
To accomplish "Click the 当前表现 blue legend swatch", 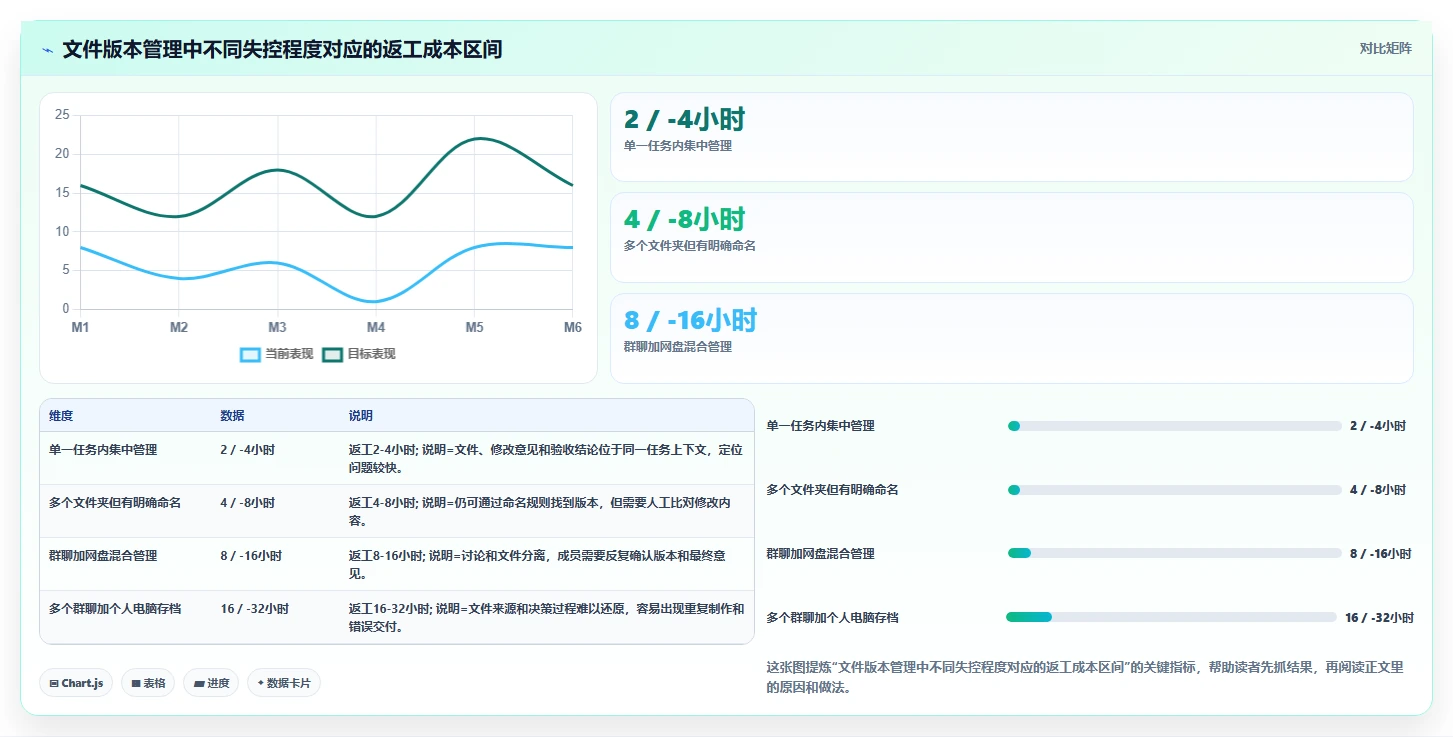I will point(250,354).
